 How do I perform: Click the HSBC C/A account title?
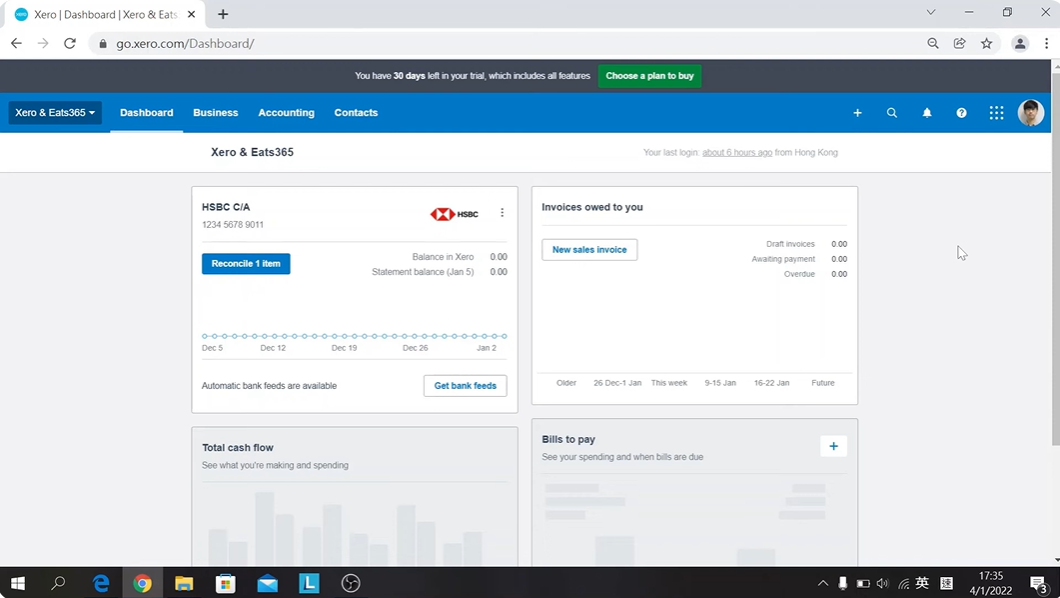[226, 207]
